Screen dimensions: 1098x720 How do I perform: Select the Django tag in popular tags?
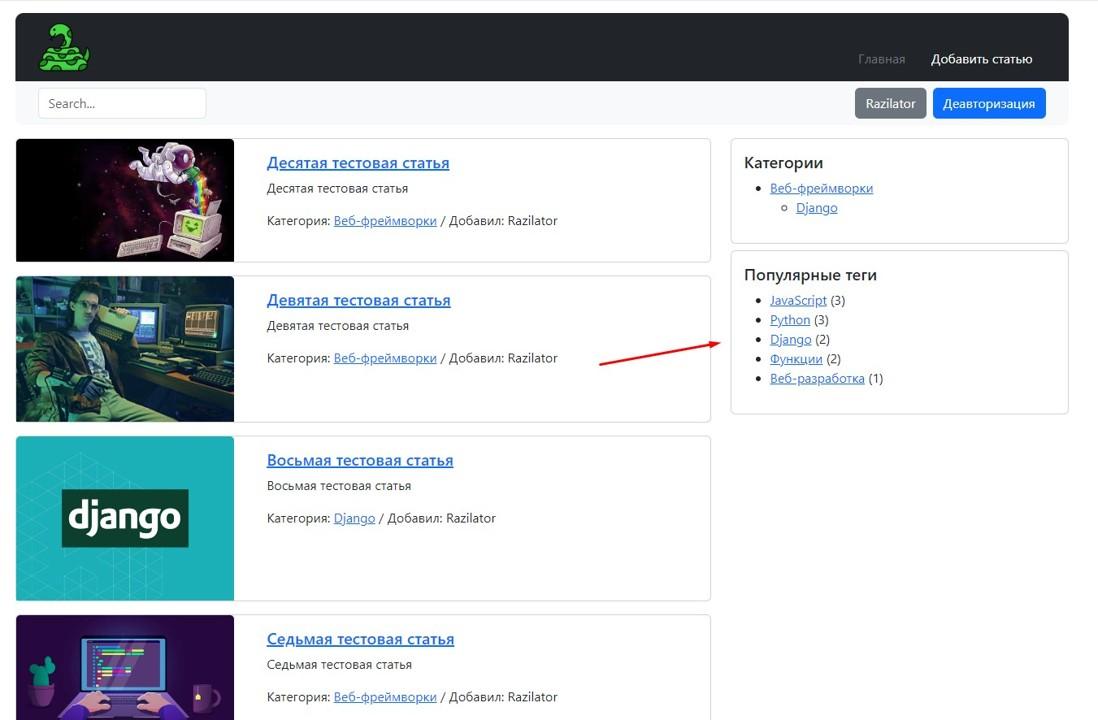(791, 339)
